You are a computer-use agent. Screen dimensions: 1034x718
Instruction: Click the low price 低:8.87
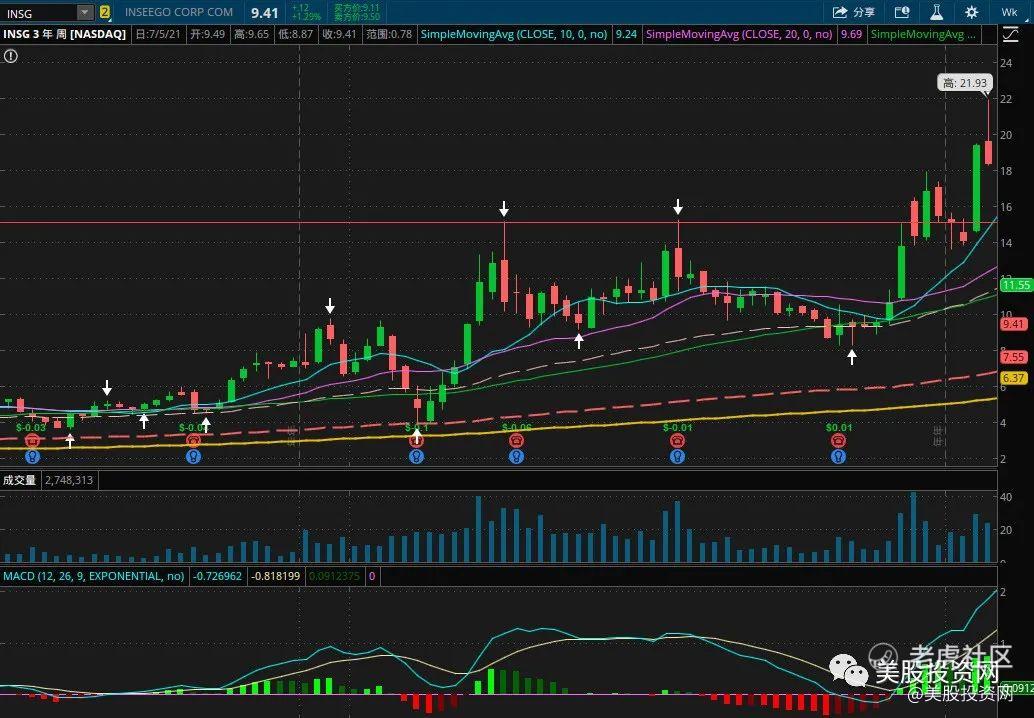pyautogui.click(x=295, y=34)
